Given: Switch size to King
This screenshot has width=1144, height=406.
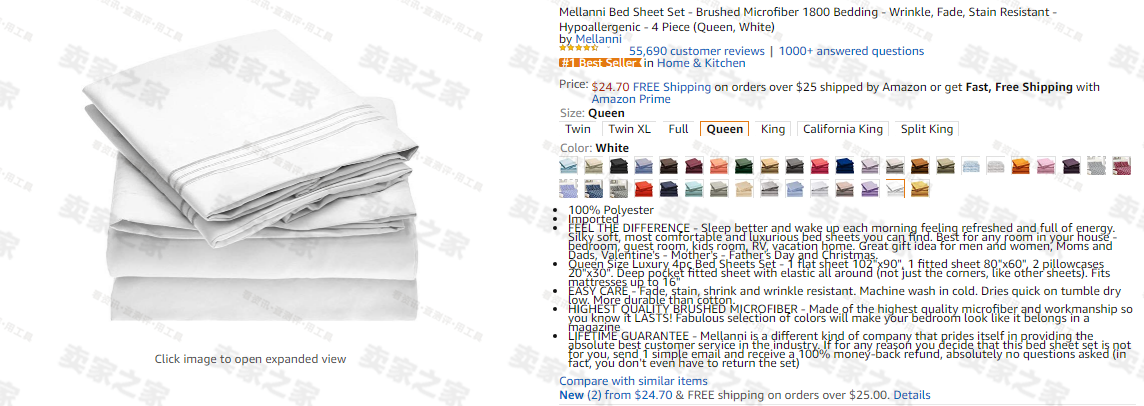Looking at the screenshot, I should coord(773,129).
